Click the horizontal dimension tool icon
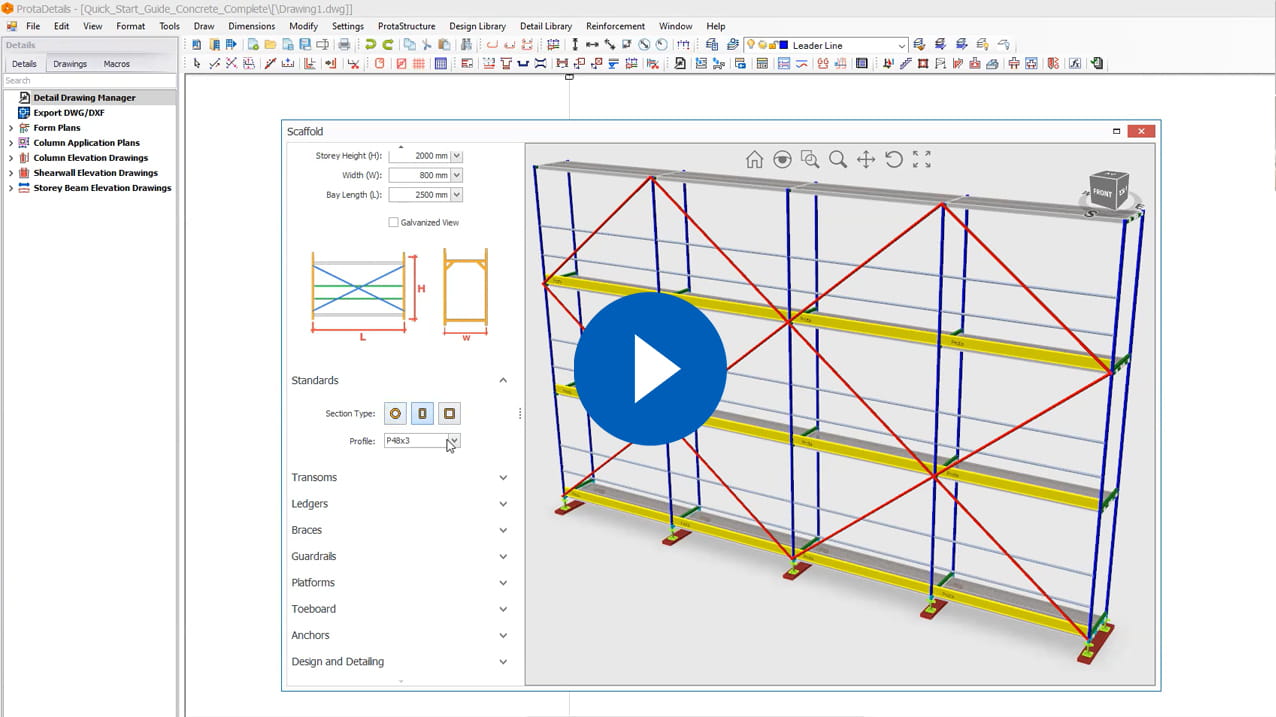 coord(592,44)
